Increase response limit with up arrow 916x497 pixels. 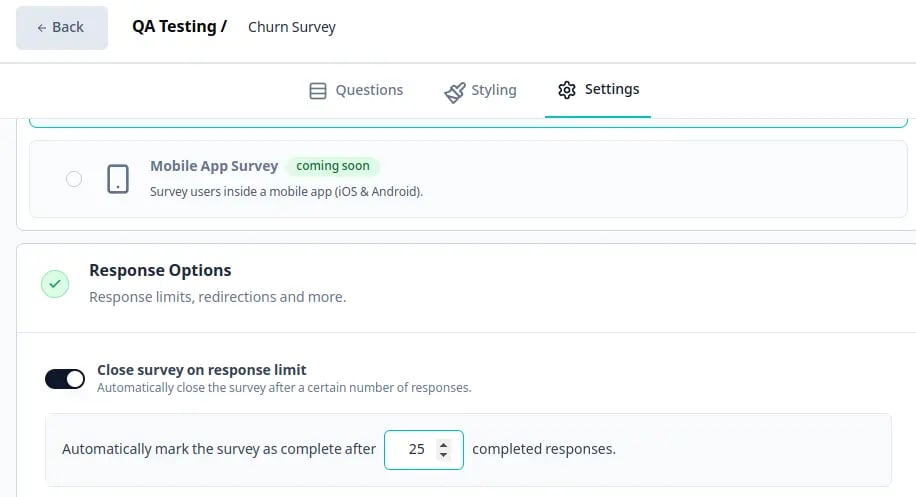tap(443, 444)
